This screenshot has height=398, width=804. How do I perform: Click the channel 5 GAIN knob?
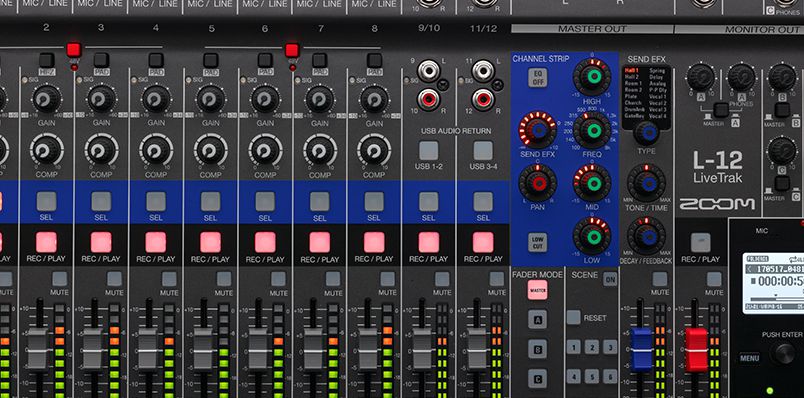210,99
